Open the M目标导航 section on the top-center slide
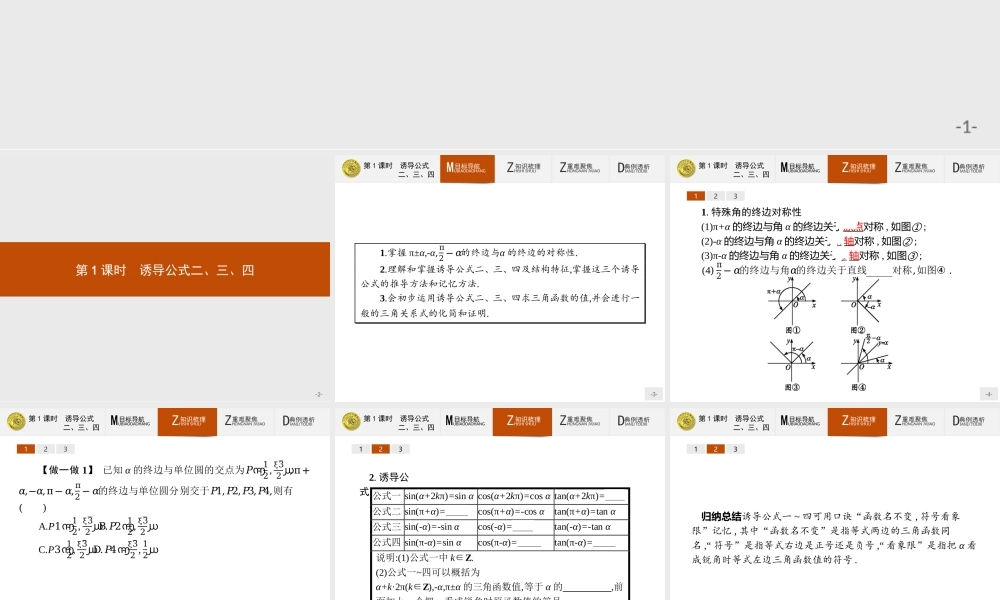 [x=467, y=168]
